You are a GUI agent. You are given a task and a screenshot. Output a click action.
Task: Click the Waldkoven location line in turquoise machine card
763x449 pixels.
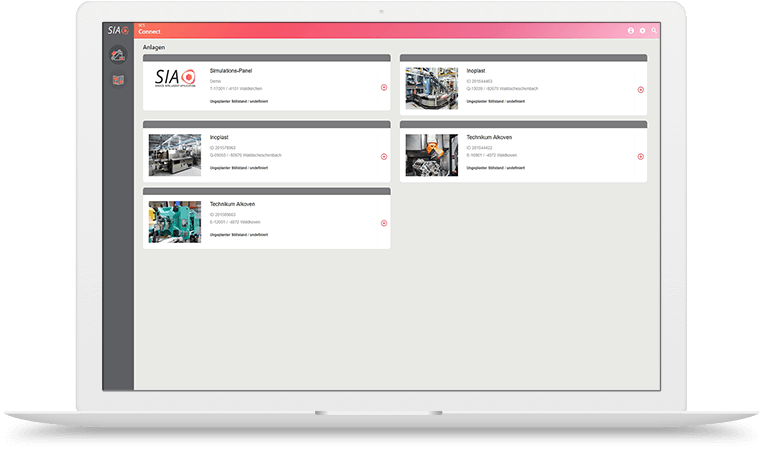235,222
